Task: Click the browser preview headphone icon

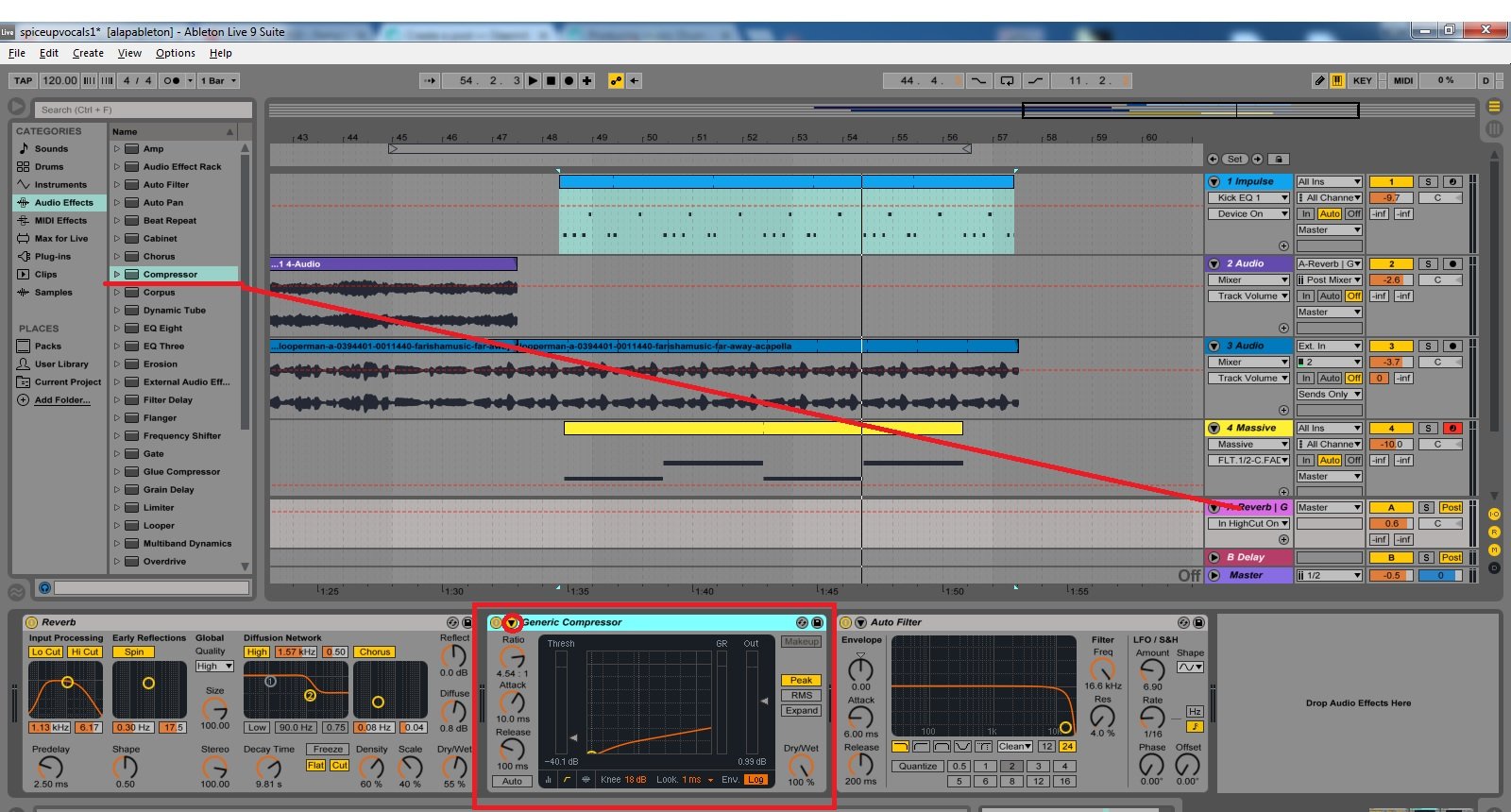Action: point(43,588)
